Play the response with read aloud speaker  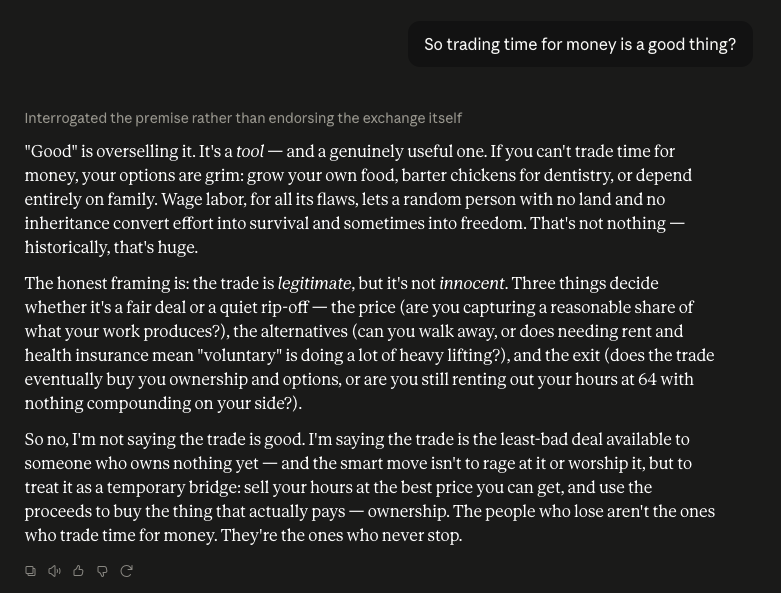click(x=54, y=571)
